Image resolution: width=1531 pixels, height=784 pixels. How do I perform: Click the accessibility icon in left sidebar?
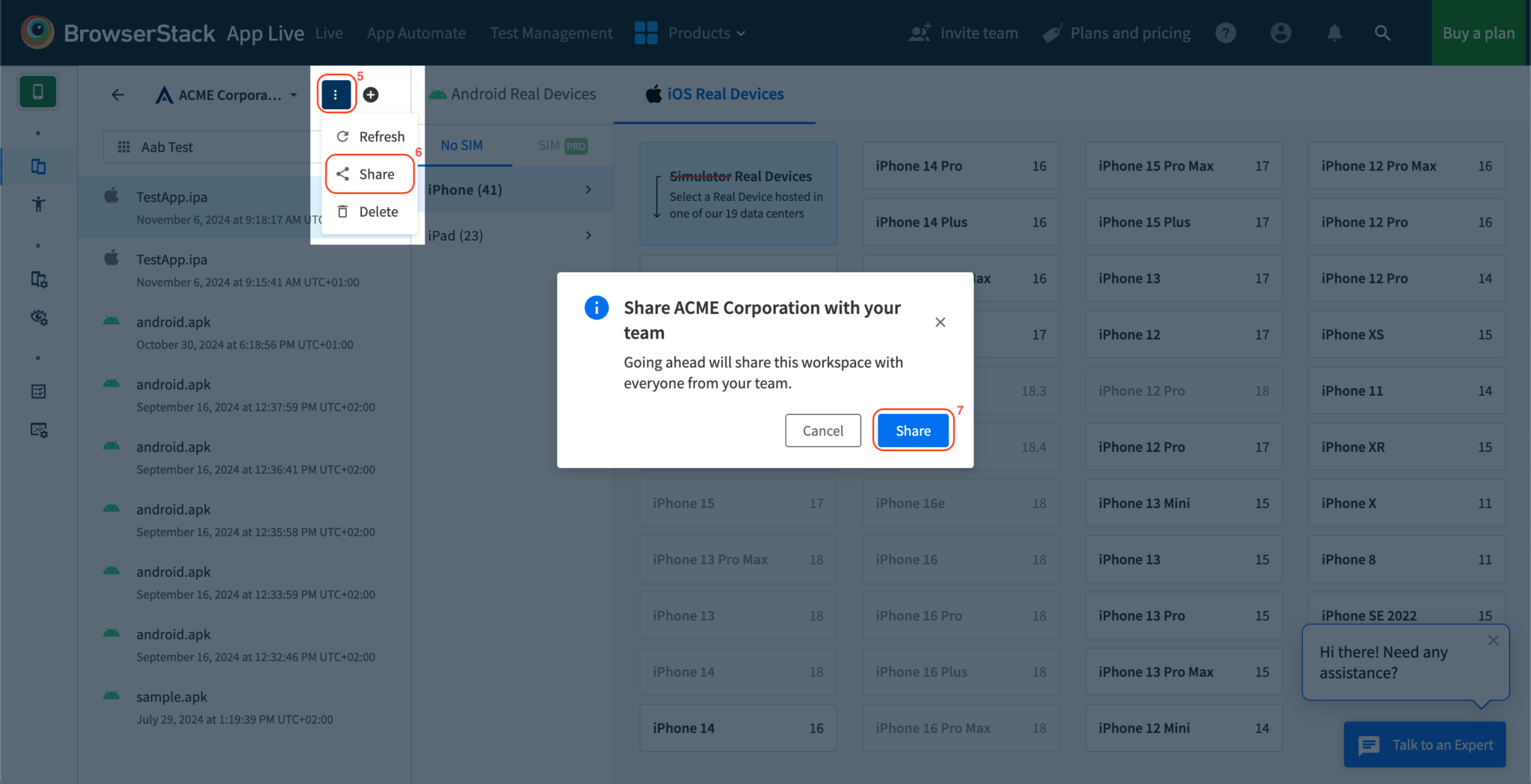pos(39,204)
